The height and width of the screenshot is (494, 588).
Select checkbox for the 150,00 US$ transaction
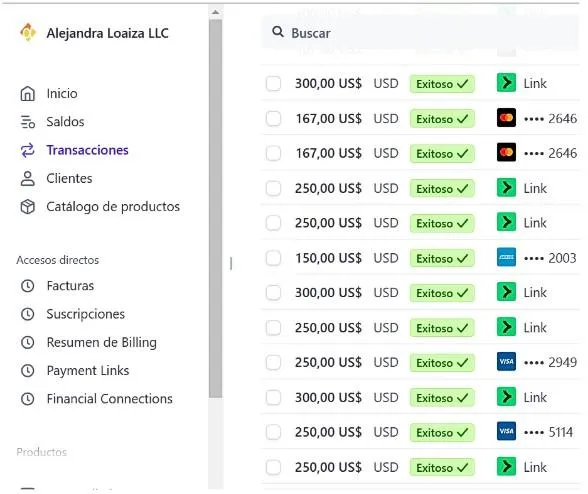[273, 258]
